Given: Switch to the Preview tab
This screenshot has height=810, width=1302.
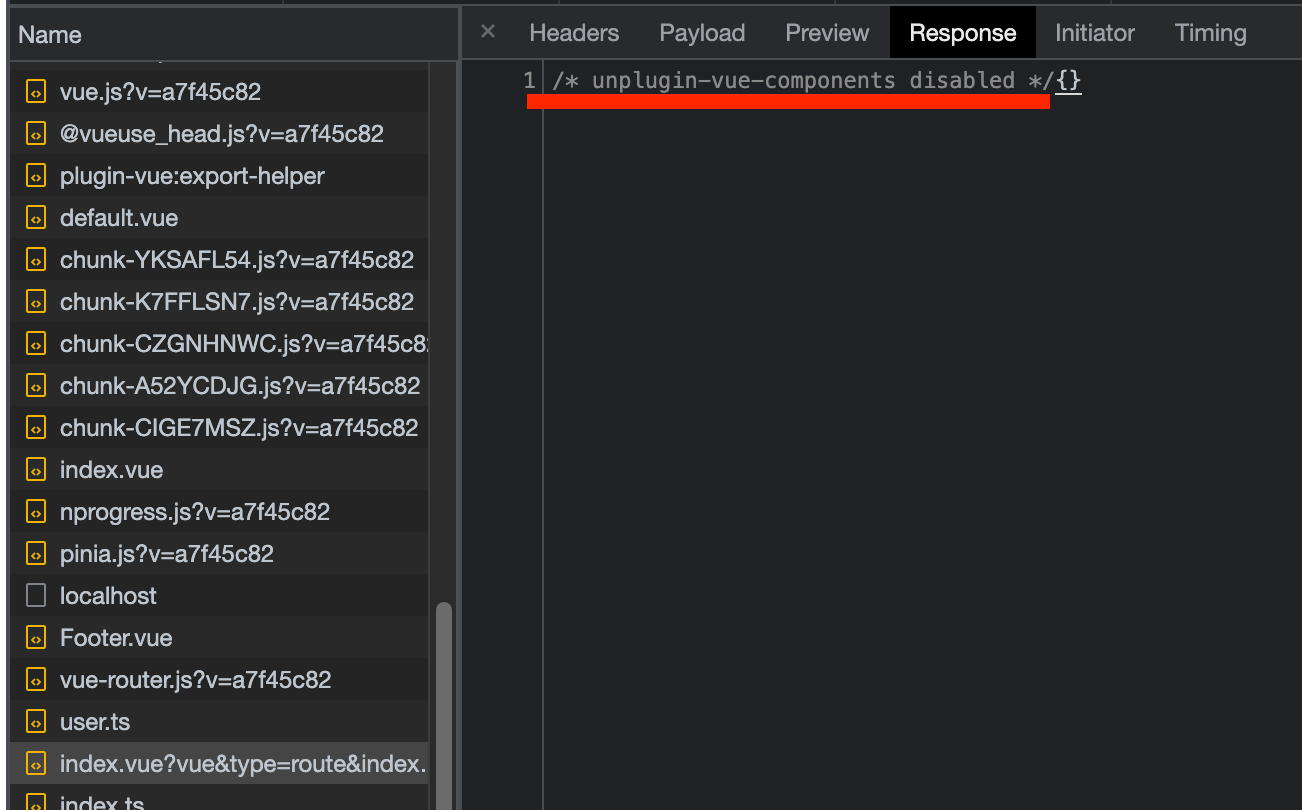Looking at the screenshot, I should click(827, 32).
